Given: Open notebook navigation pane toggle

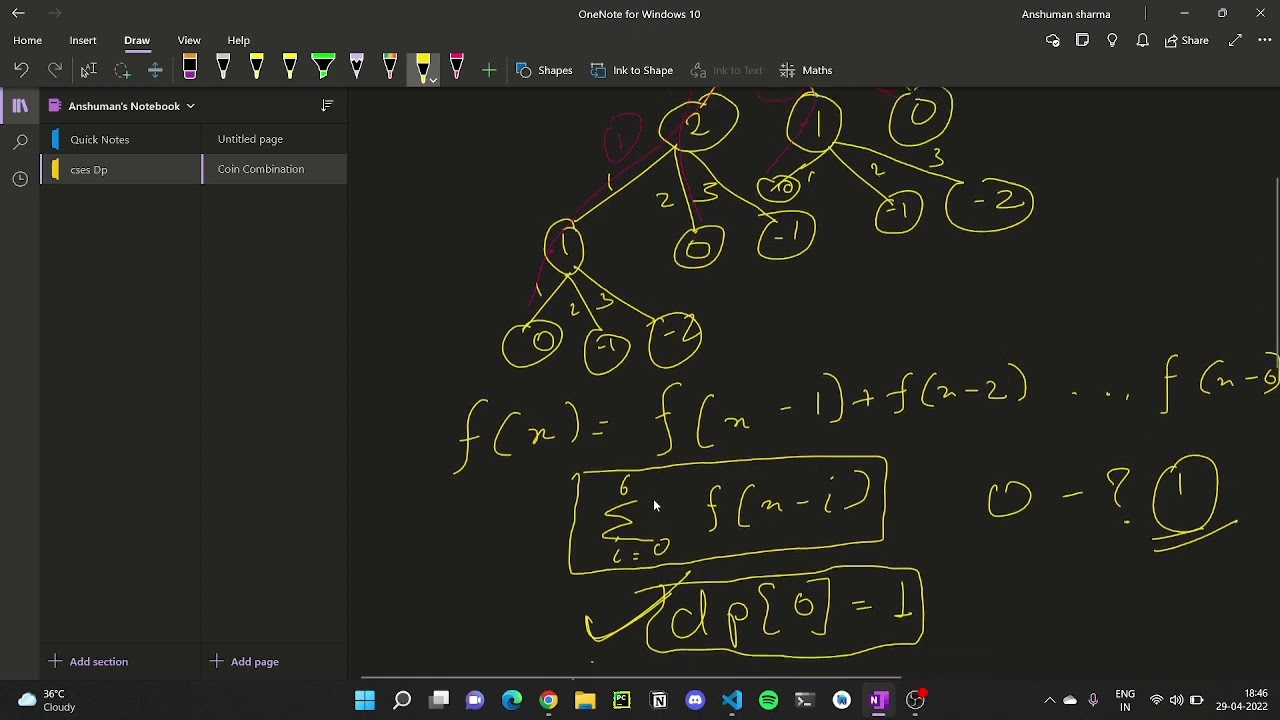Looking at the screenshot, I should pyautogui.click(x=20, y=106).
